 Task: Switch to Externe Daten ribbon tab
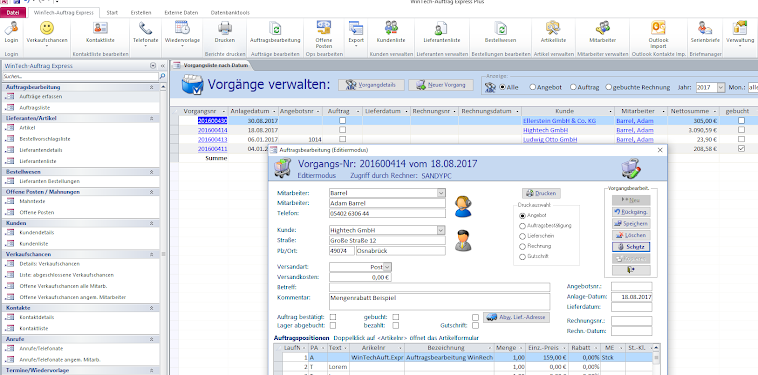coord(182,13)
